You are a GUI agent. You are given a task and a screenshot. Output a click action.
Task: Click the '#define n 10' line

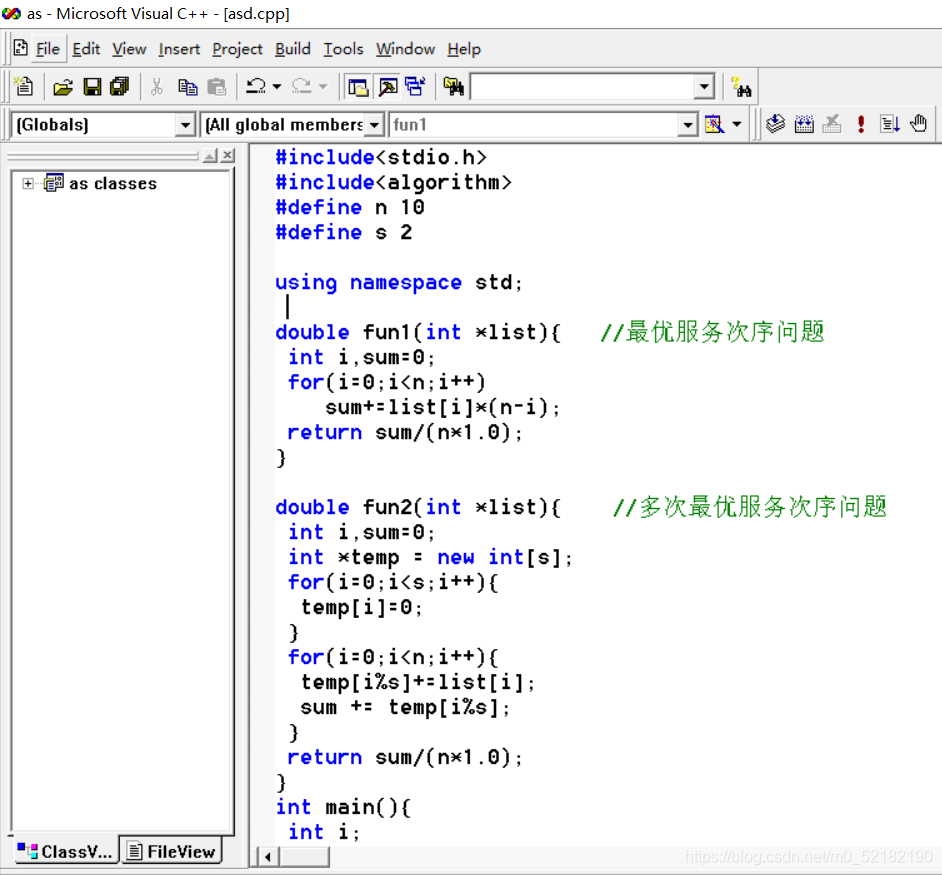(350, 207)
